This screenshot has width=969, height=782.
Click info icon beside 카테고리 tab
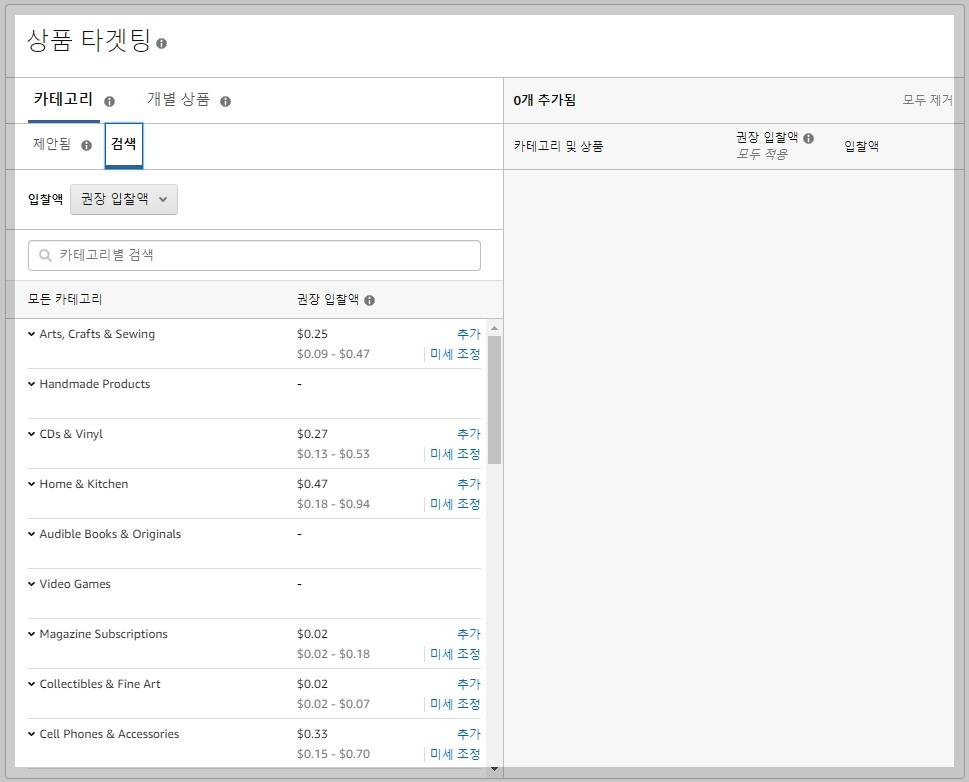109,101
